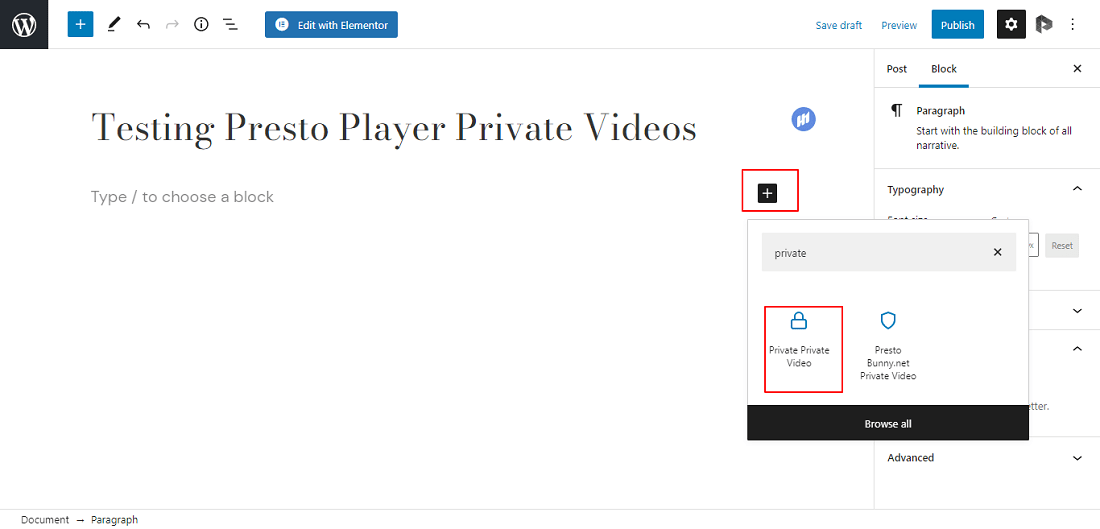The width and height of the screenshot is (1100, 529).
Task: Switch to the Post tab
Action: click(897, 69)
